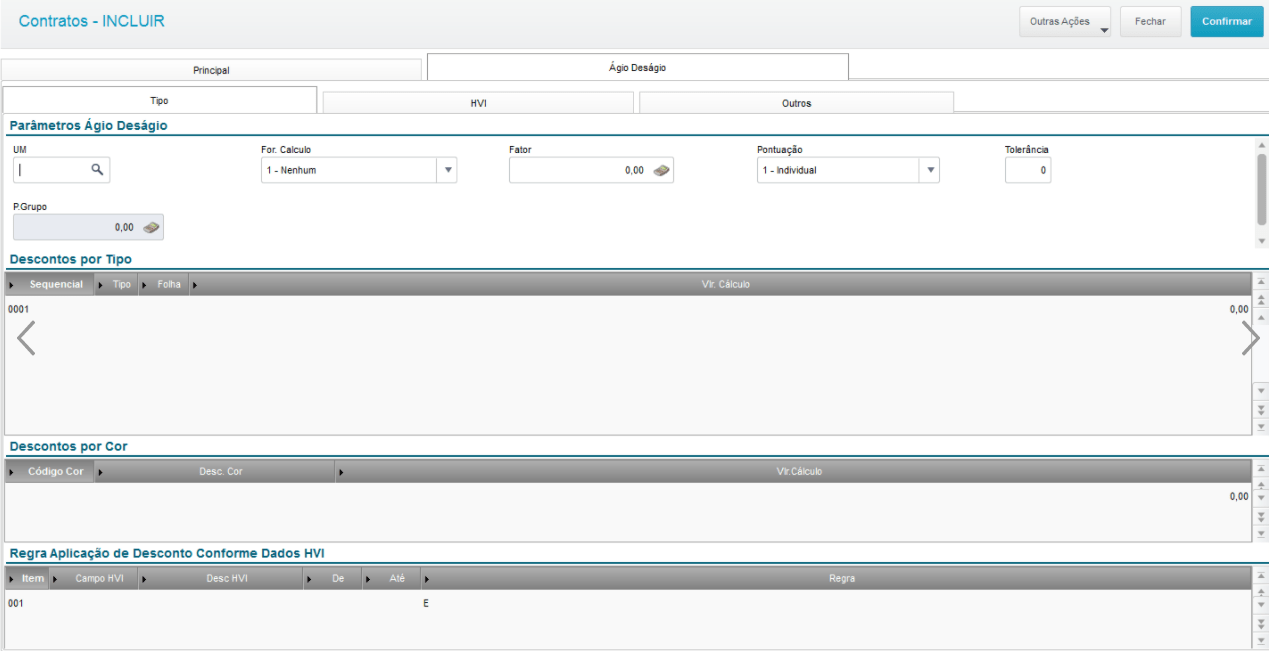This screenshot has width=1269, height=651.
Task: Page down in Descontos por Tipo grid
Action: coord(1261,409)
